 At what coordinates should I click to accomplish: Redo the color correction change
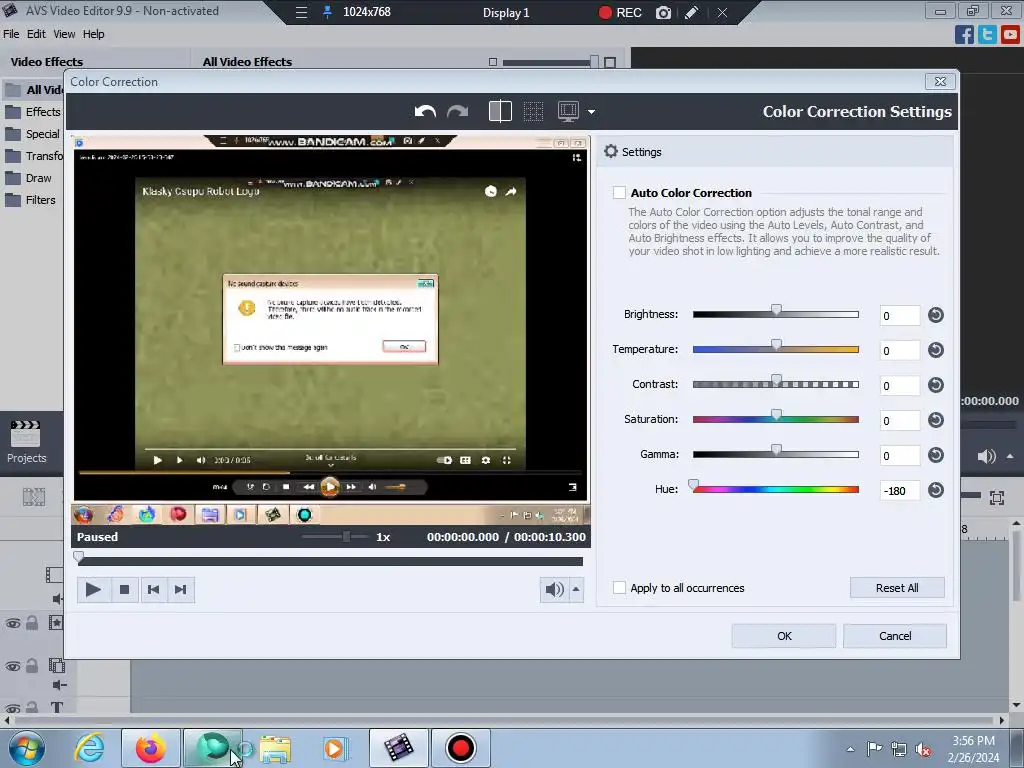(x=458, y=112)
